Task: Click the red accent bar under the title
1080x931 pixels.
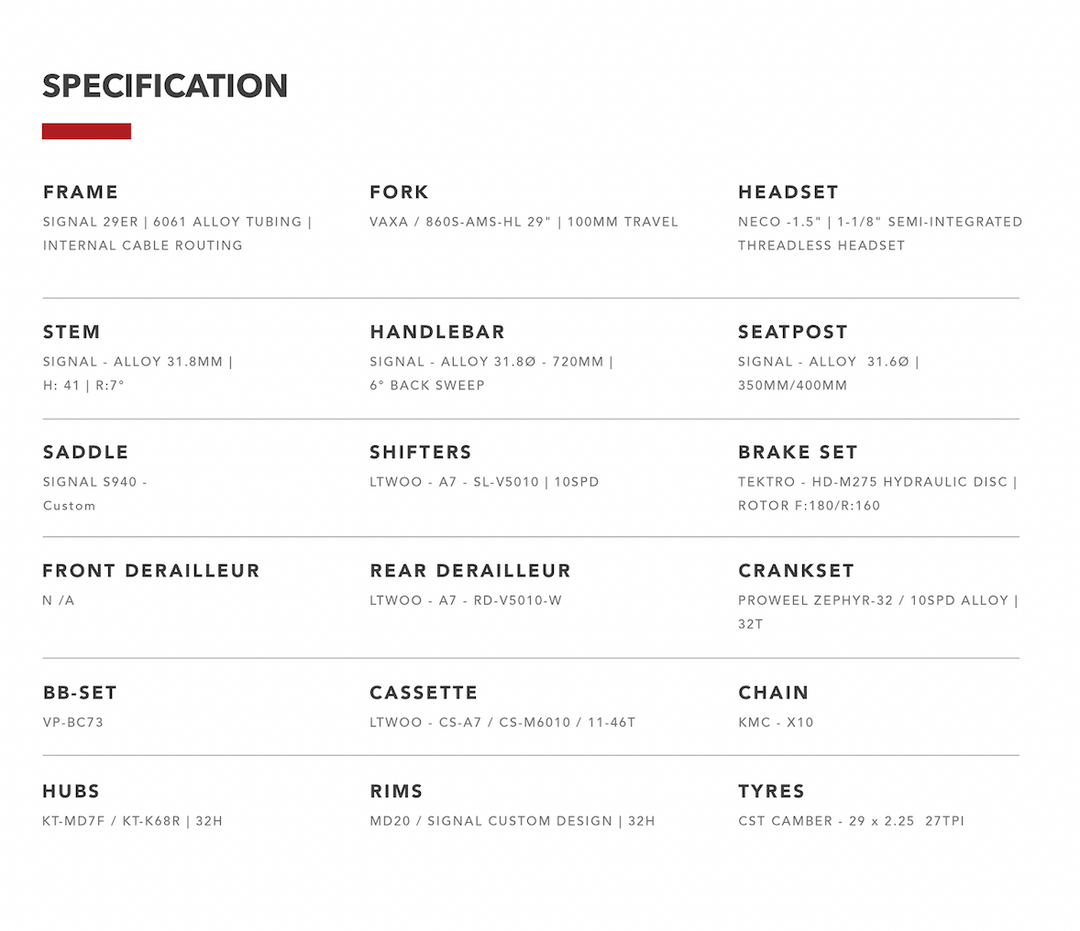Action: pyautogui.click(x=86, y=131)
